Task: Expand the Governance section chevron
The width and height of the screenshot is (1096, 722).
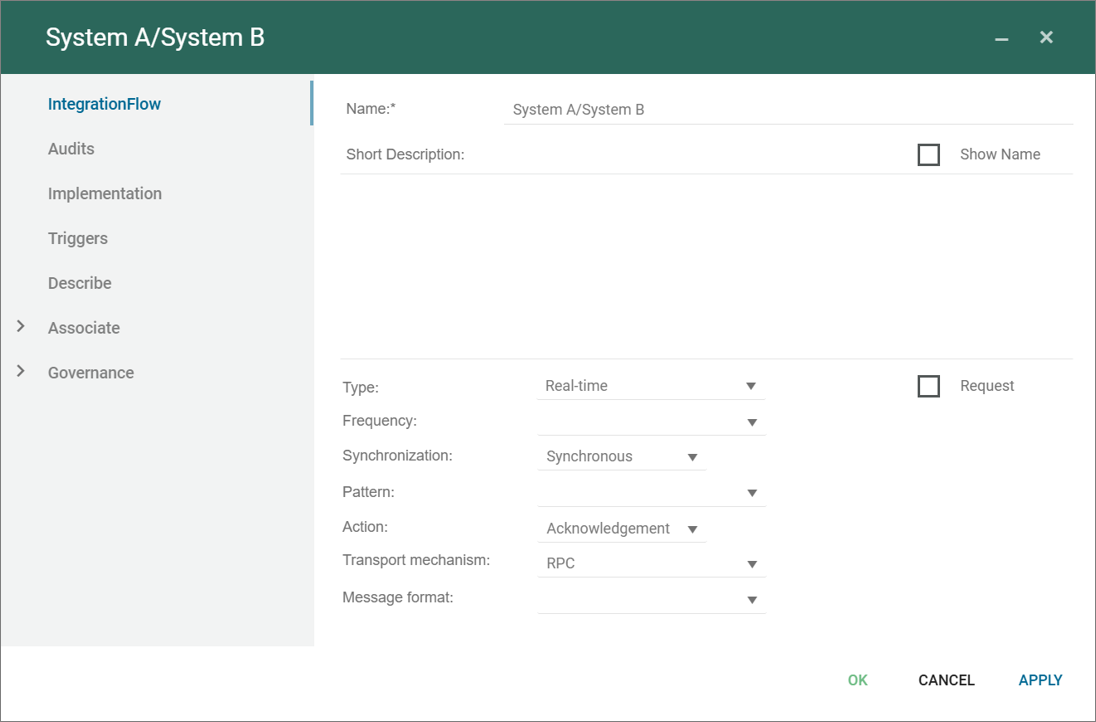Action: pyautogui.click(x=21, y=372)
